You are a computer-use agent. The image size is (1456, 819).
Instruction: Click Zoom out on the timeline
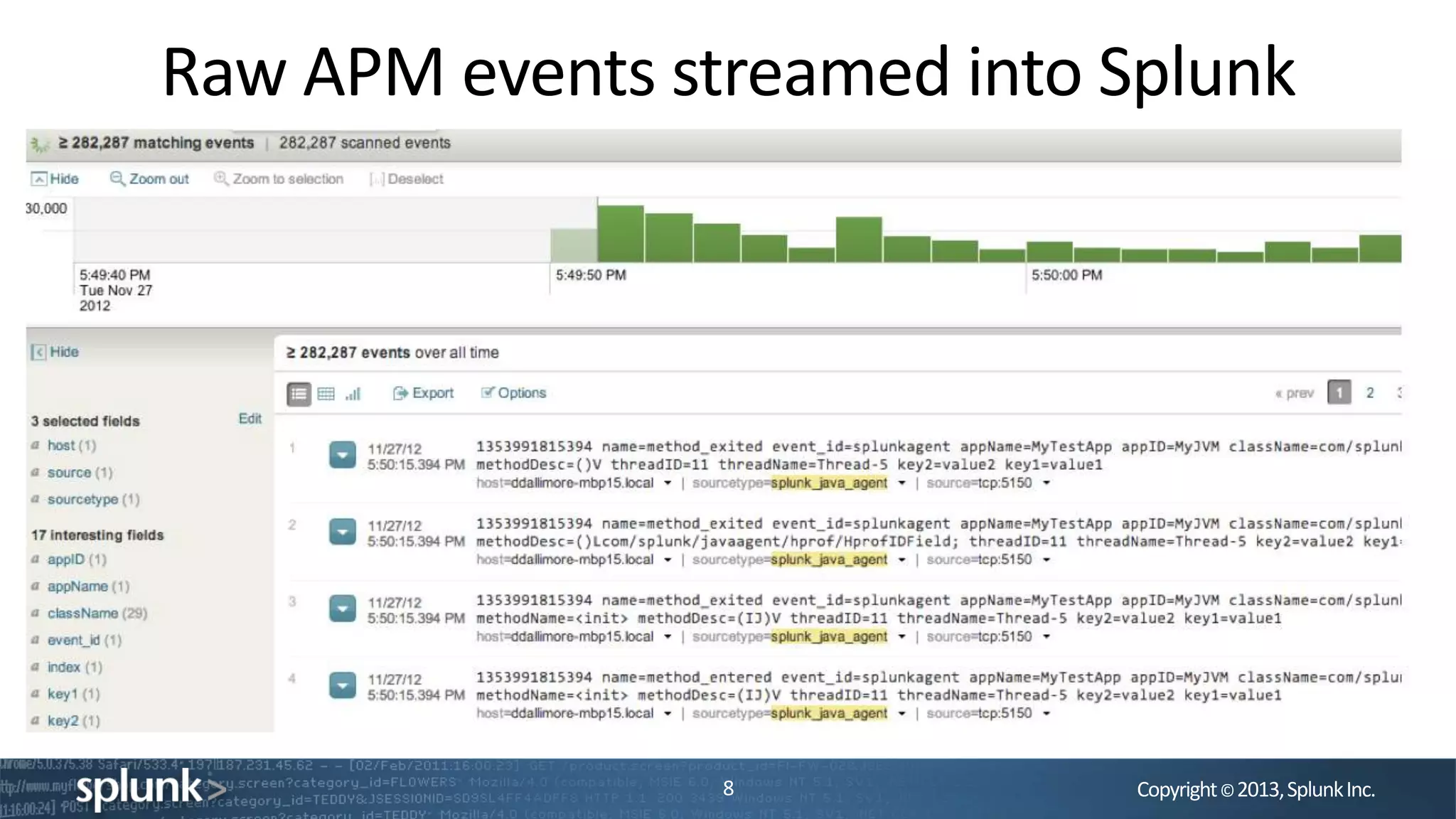coord(149,178)
